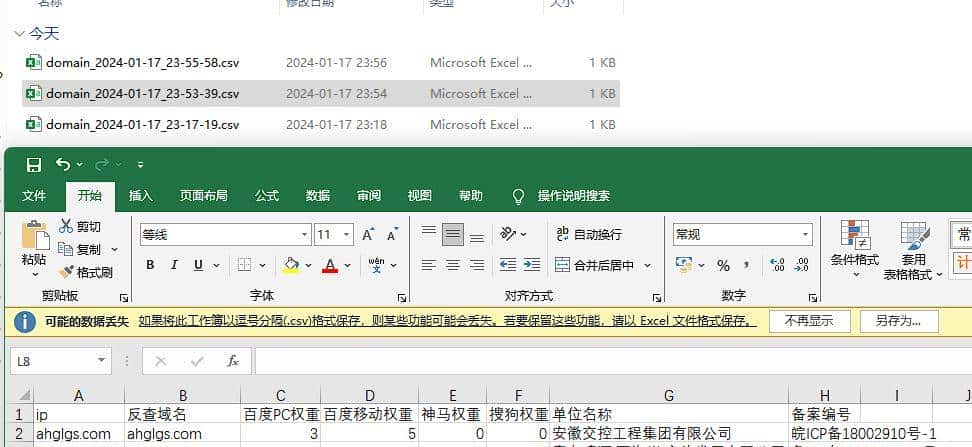Screen dimensions: 972x447
Task: Decrease font size with small A icon
Action: click(392, 235)
